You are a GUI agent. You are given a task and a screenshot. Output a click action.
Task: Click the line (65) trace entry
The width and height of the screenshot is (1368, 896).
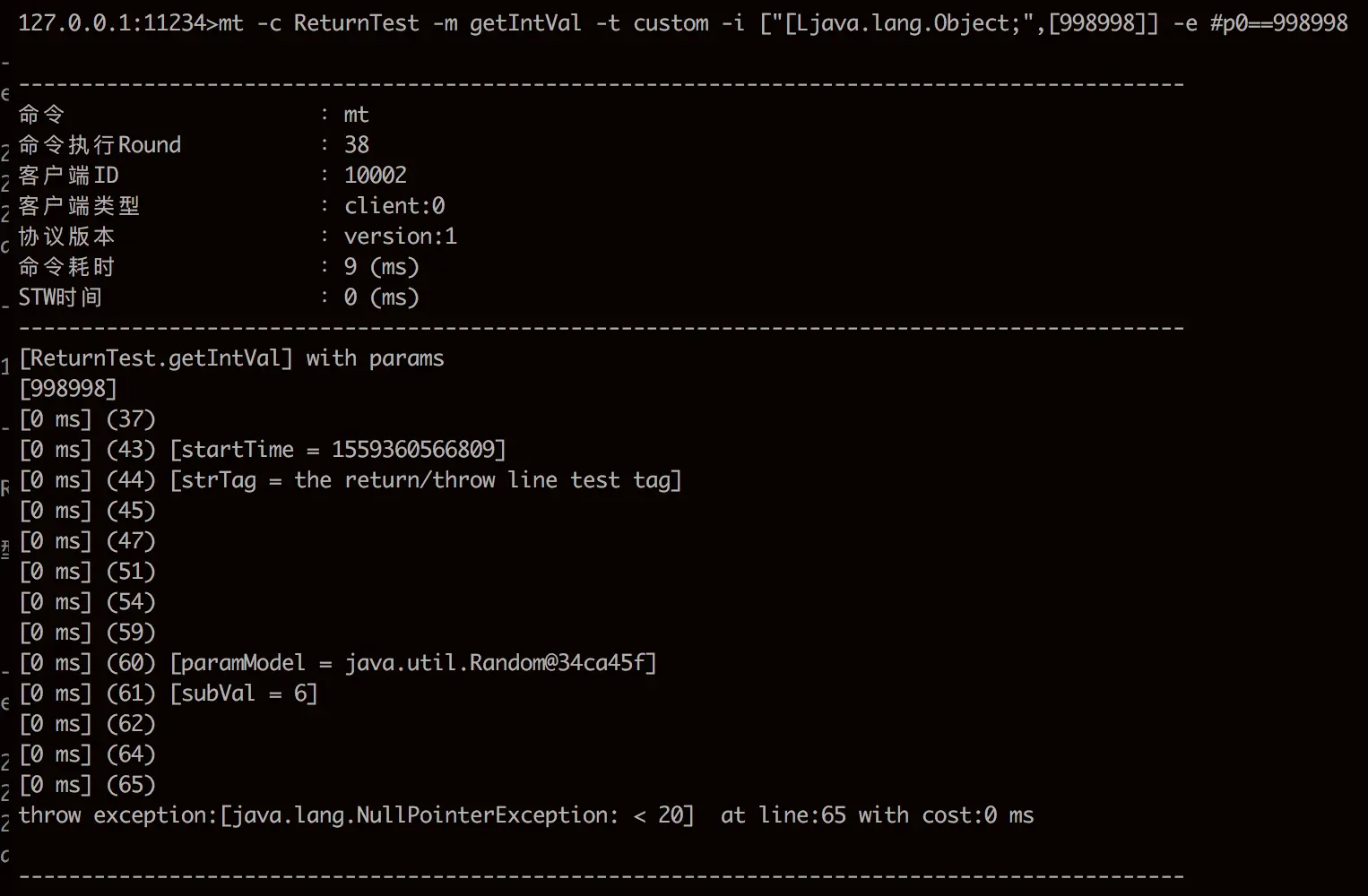tap(88, 785)
